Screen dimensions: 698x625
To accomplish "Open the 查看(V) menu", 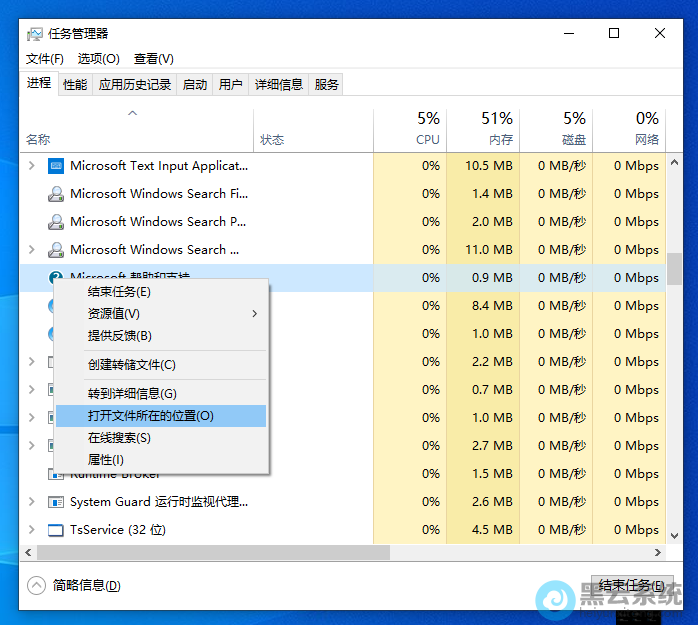I will point(154,59).
